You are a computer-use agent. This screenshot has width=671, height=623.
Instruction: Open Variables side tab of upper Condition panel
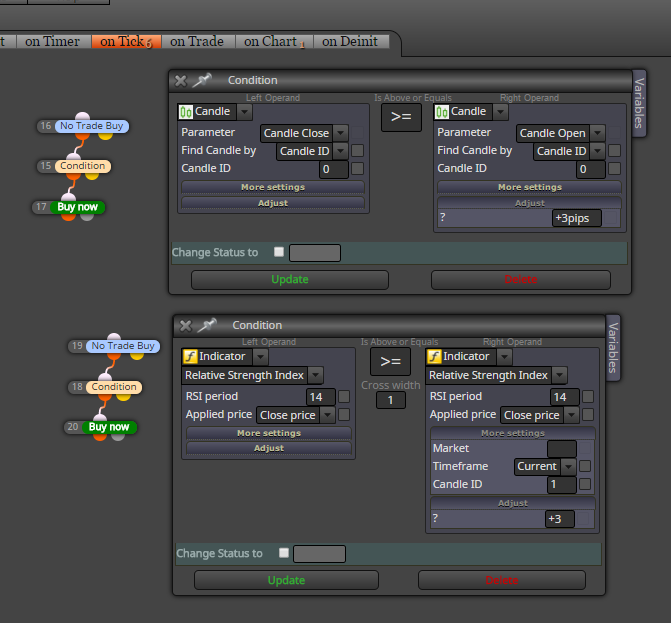pos(639,103)
